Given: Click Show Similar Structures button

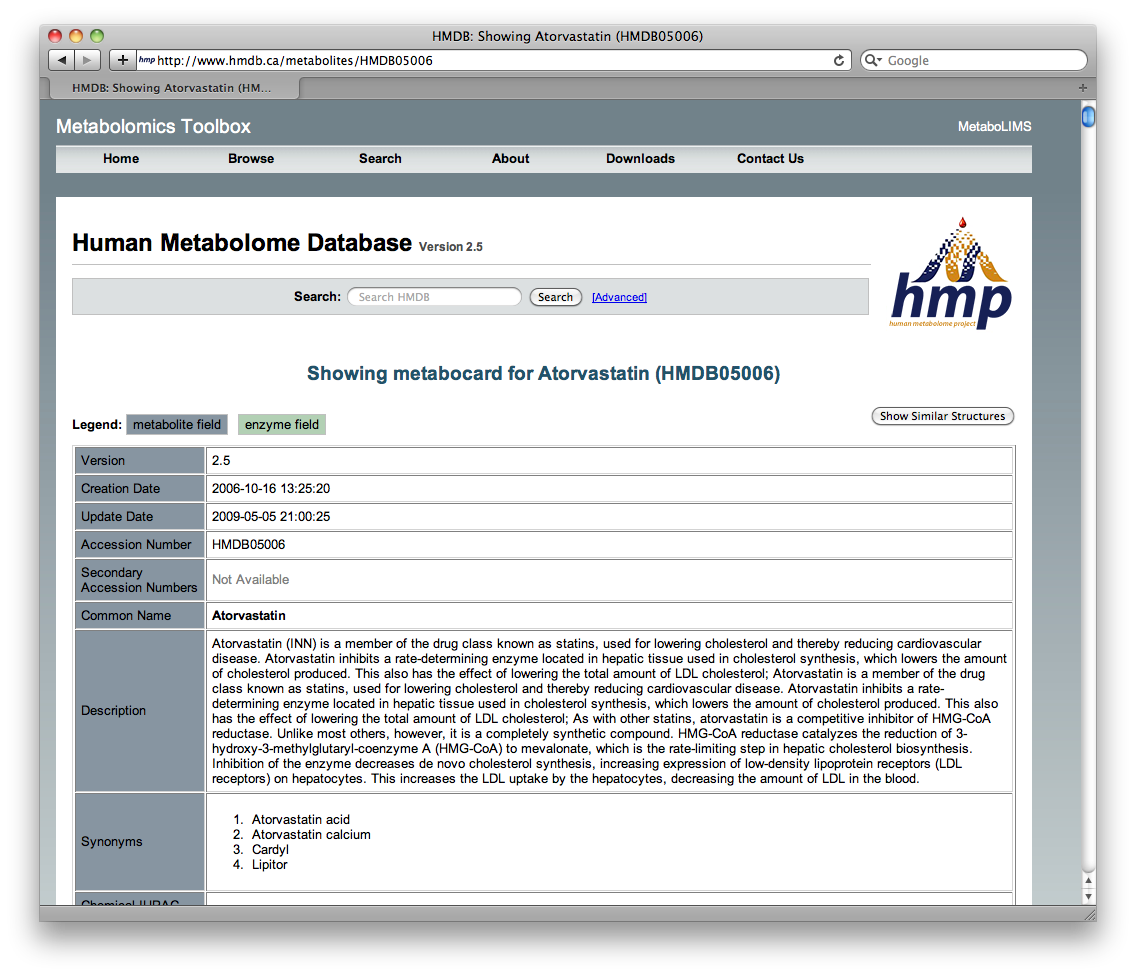Looking at the screenshot, I should click(x=942, y=416).
